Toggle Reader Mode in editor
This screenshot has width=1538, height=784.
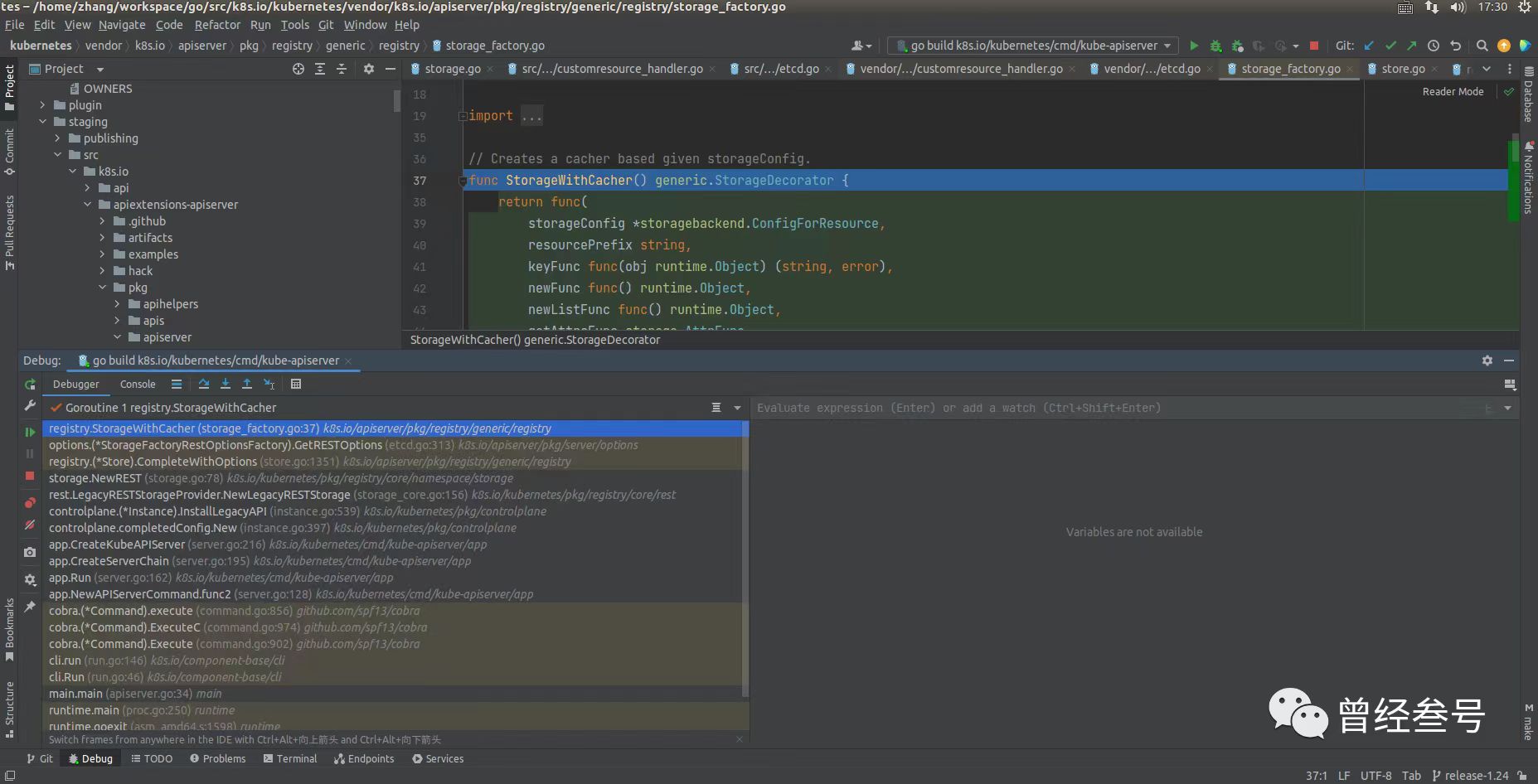point(1453,92)
